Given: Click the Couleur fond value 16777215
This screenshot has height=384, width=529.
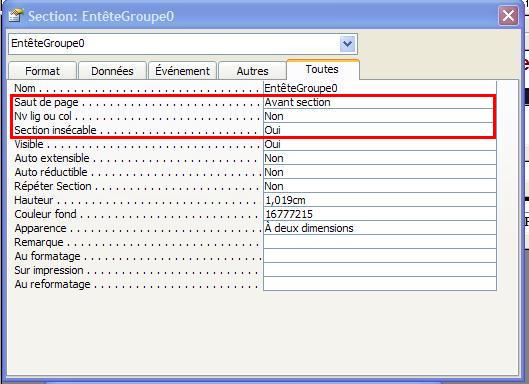Looking at the screenshot, I should coord(380,214).
